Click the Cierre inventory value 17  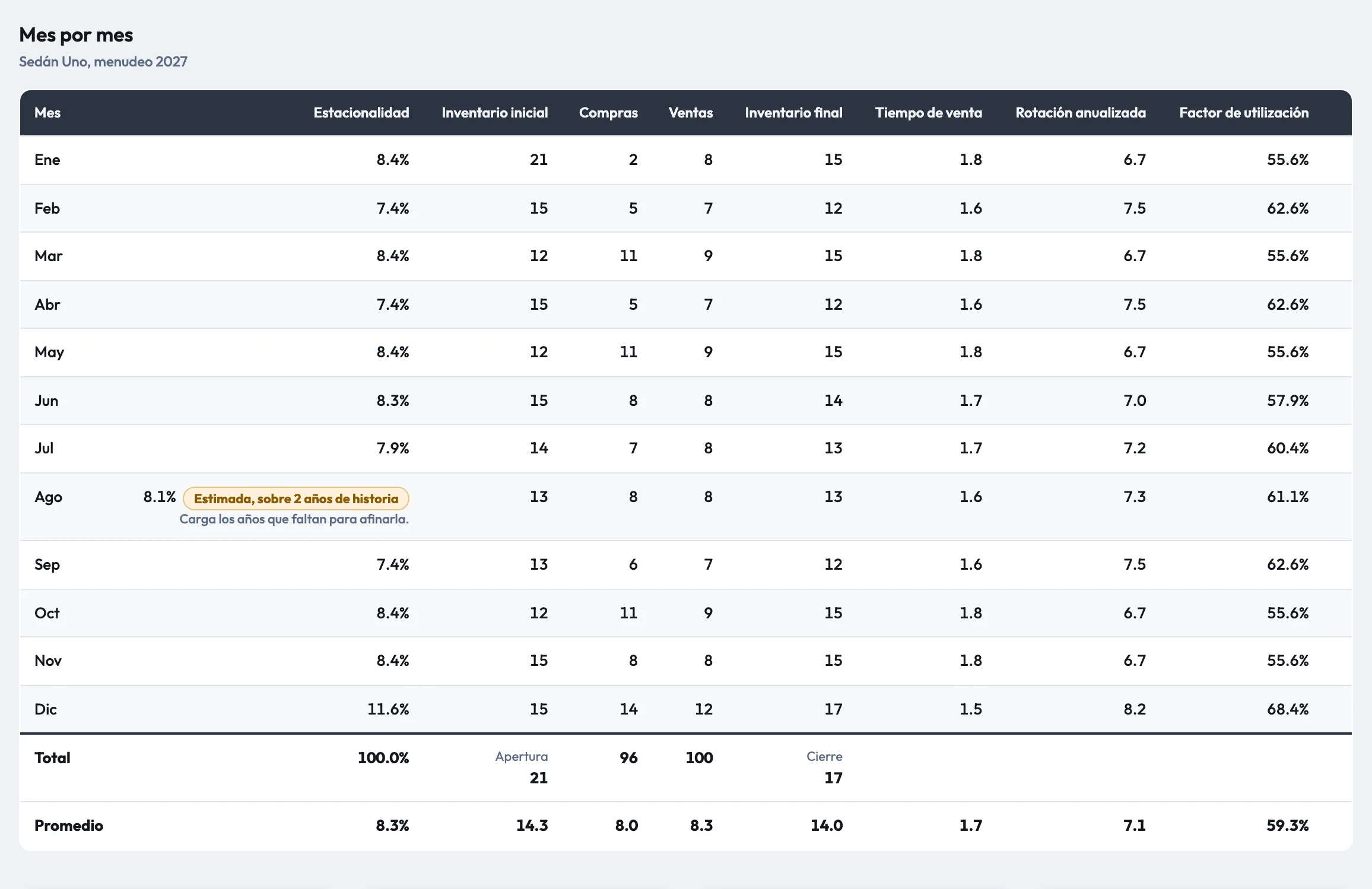pyautogui.click(x=833, y=778)
